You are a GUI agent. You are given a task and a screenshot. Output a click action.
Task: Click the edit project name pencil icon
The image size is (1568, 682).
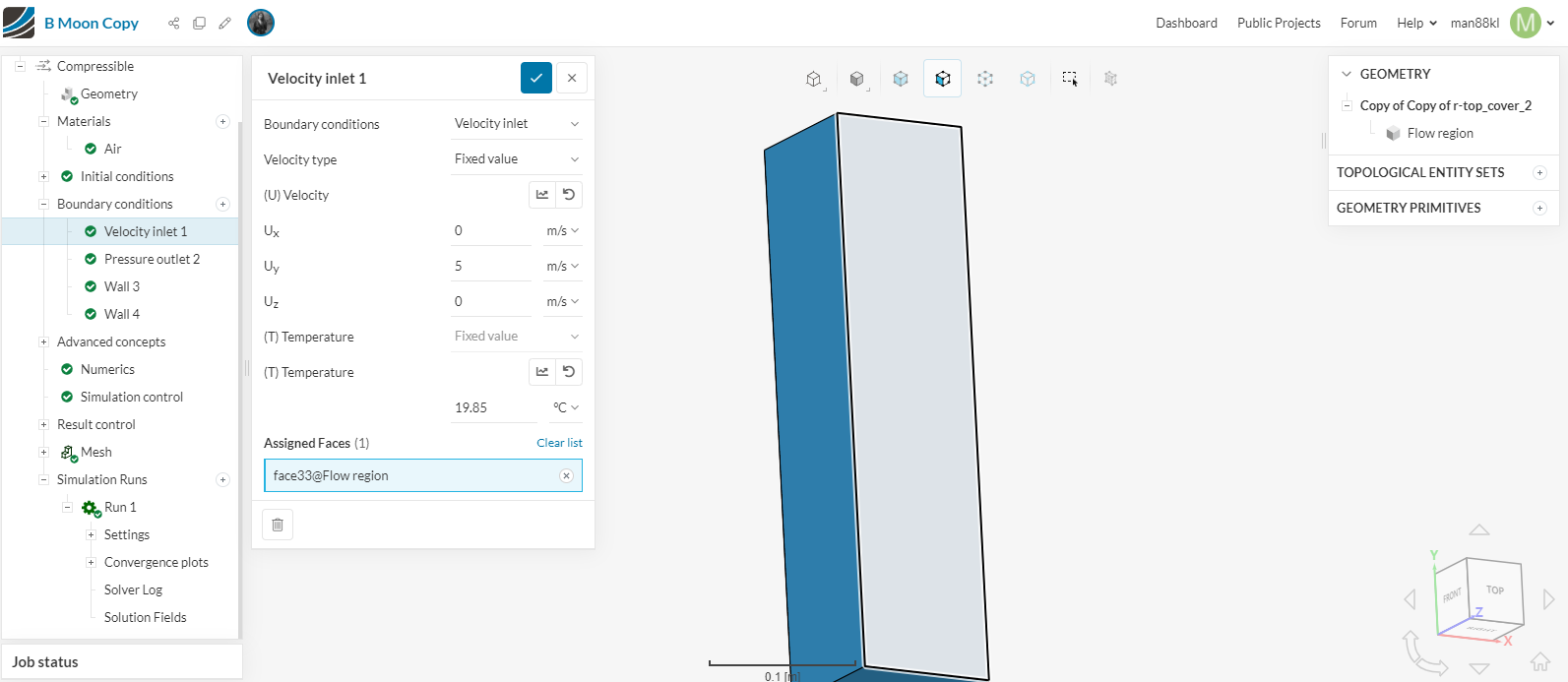tap(224, 23)
